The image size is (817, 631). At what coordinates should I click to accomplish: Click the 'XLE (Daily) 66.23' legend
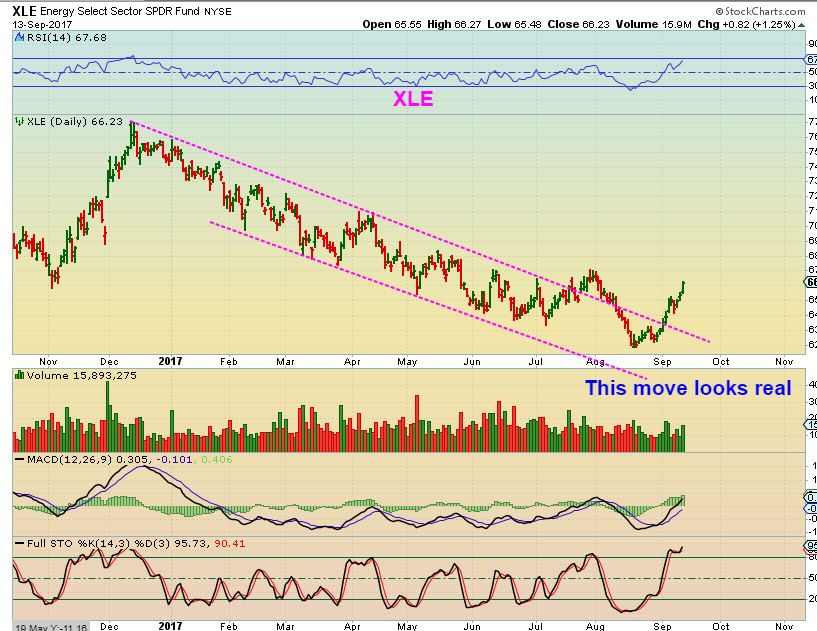[x=75, y=121]
